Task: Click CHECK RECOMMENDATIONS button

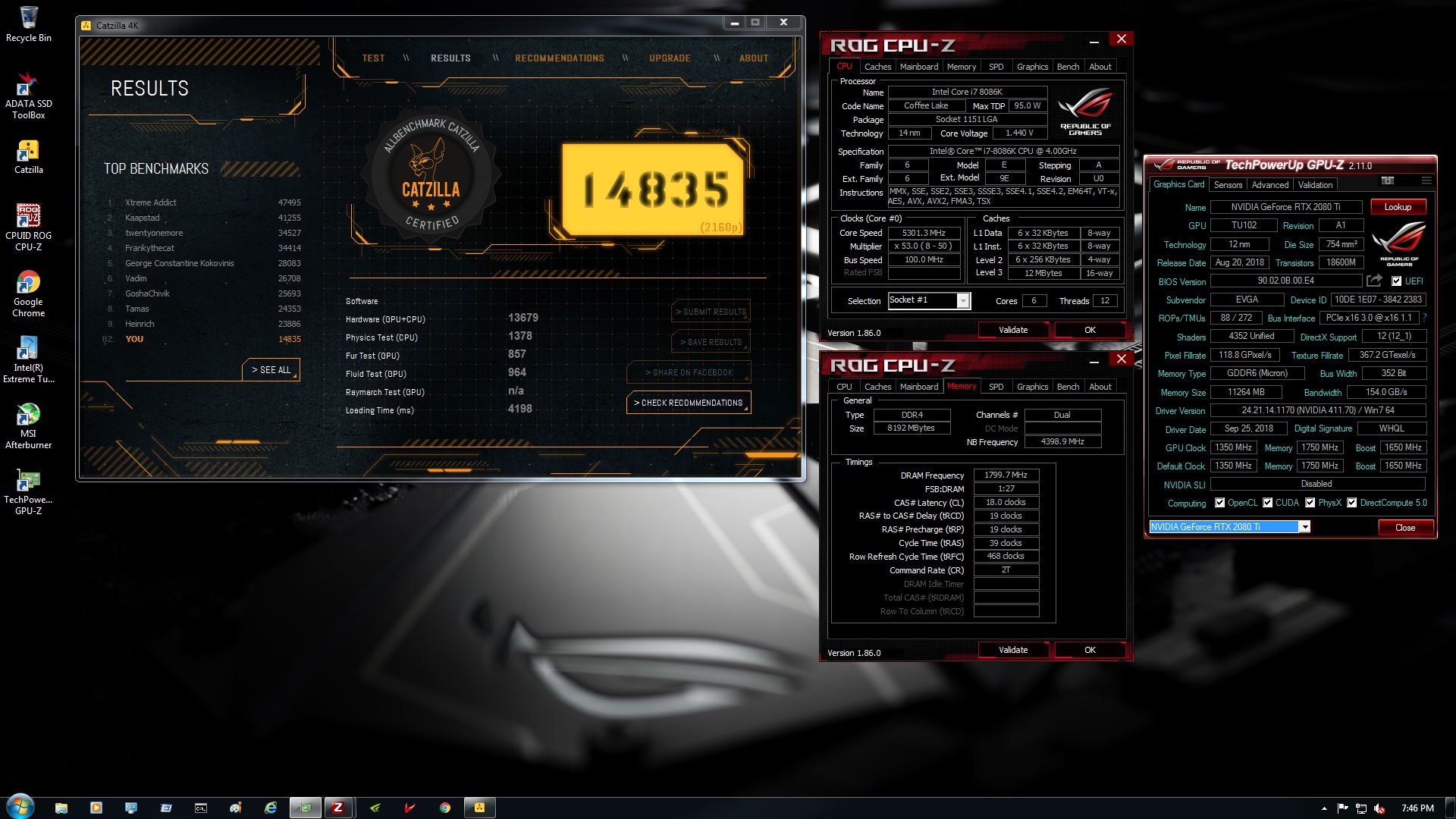Action: tap(689, 403)
